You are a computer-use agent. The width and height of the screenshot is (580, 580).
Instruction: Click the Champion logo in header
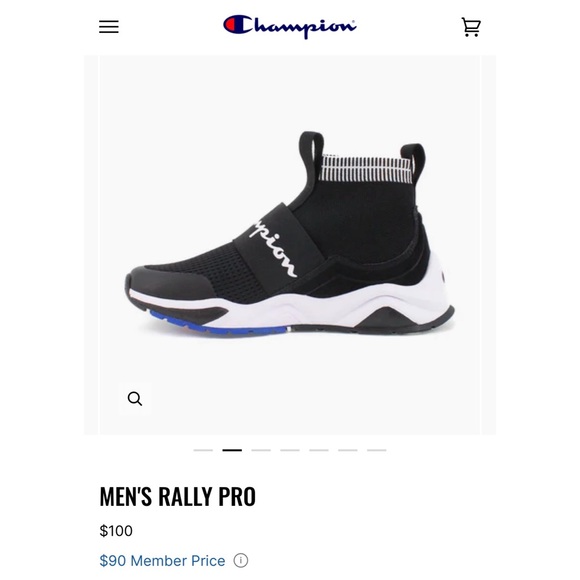[289, 26]
